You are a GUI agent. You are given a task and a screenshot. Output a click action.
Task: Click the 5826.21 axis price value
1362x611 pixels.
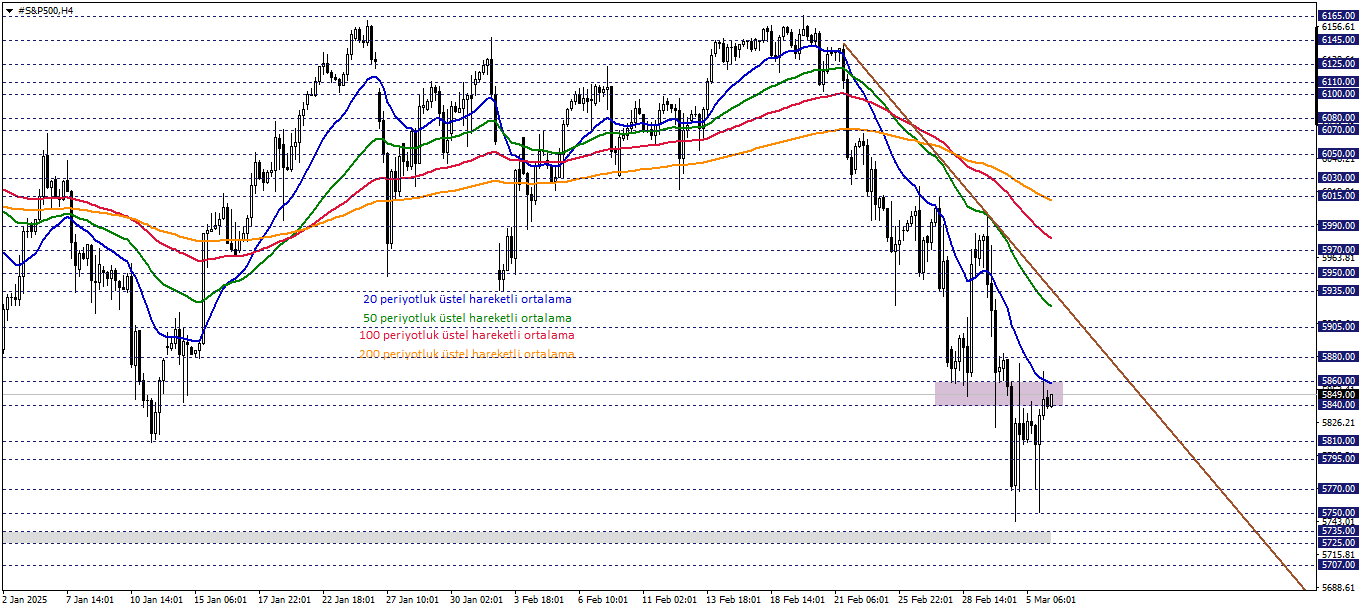point(1338,422)
